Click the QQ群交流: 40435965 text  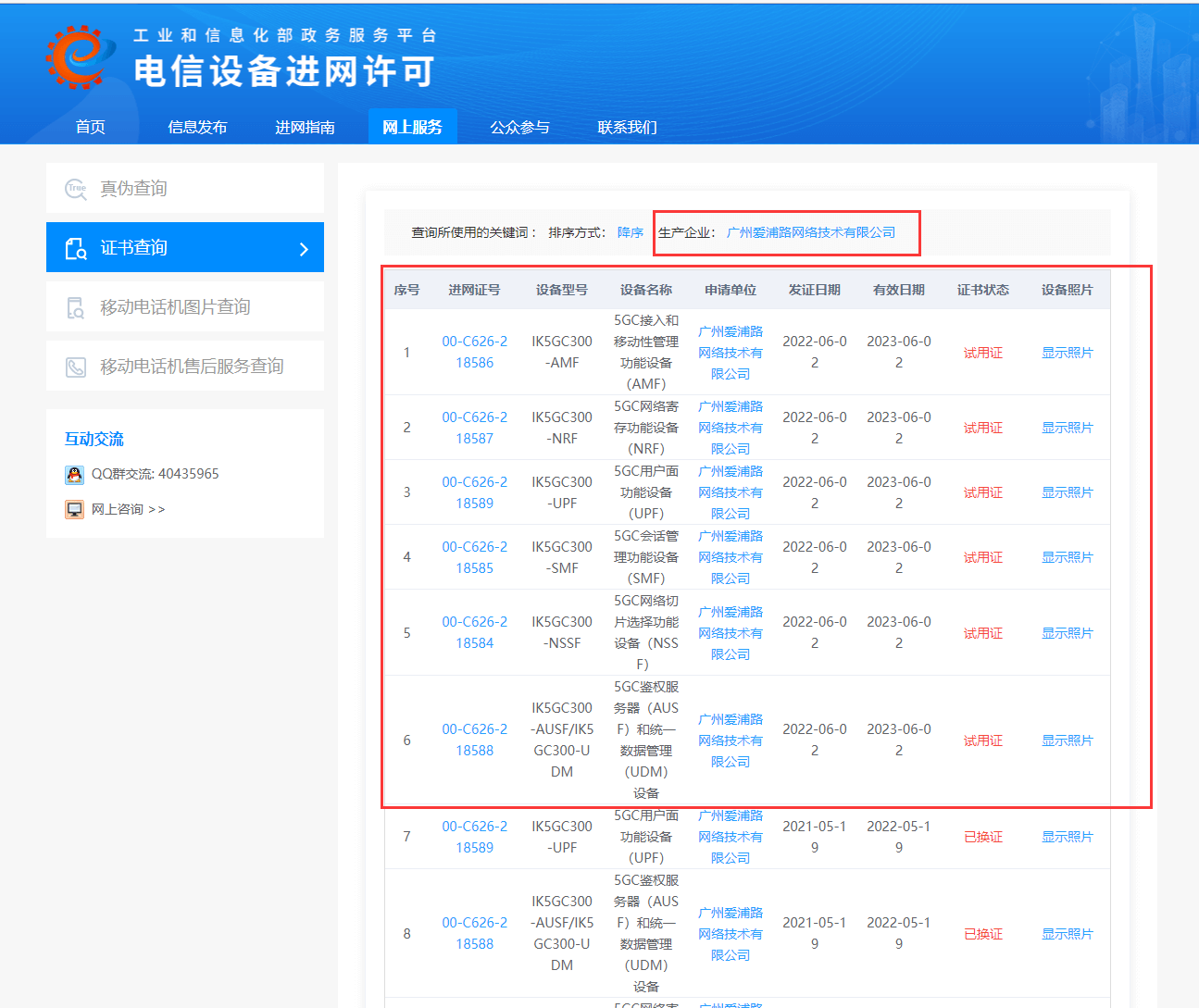tap(156, 474)
